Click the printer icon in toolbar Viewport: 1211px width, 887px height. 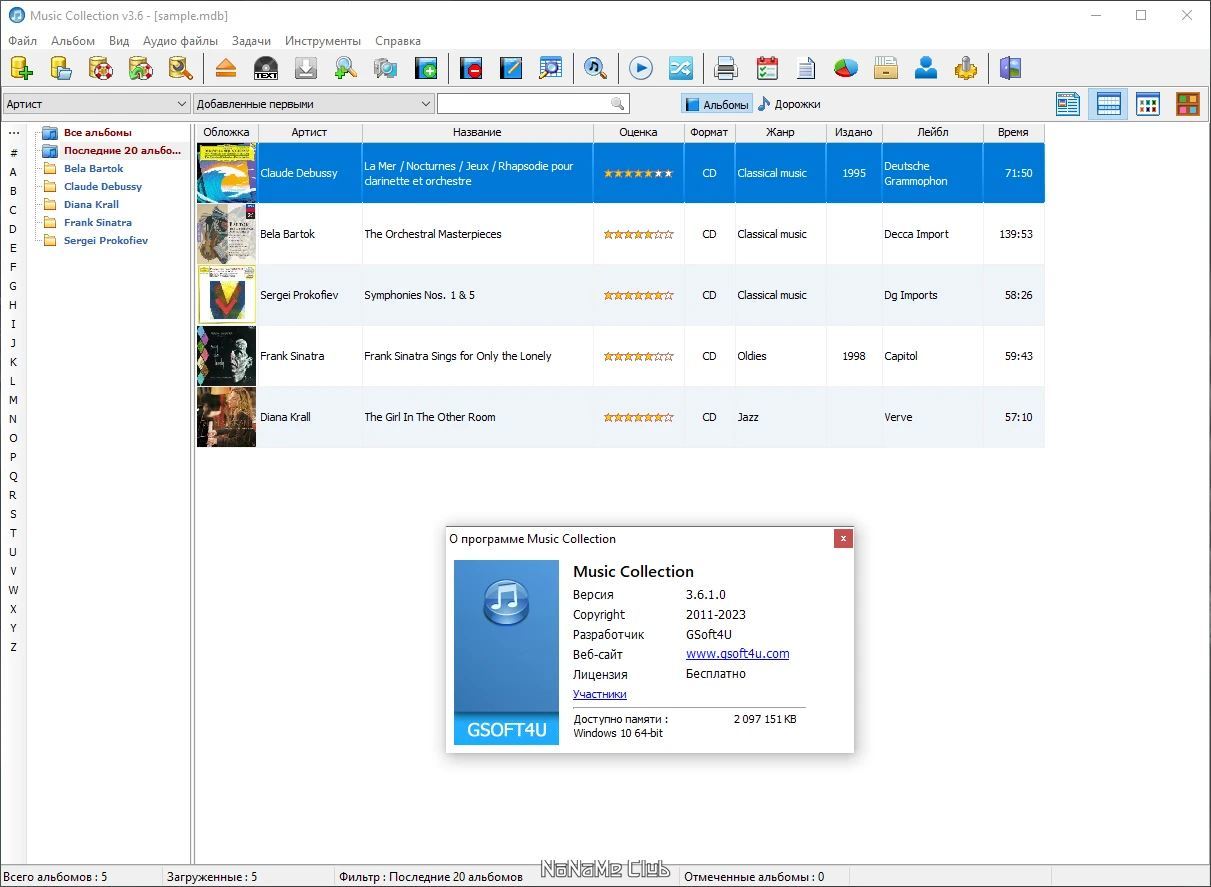pyautogui.click(x=726, y=68)
